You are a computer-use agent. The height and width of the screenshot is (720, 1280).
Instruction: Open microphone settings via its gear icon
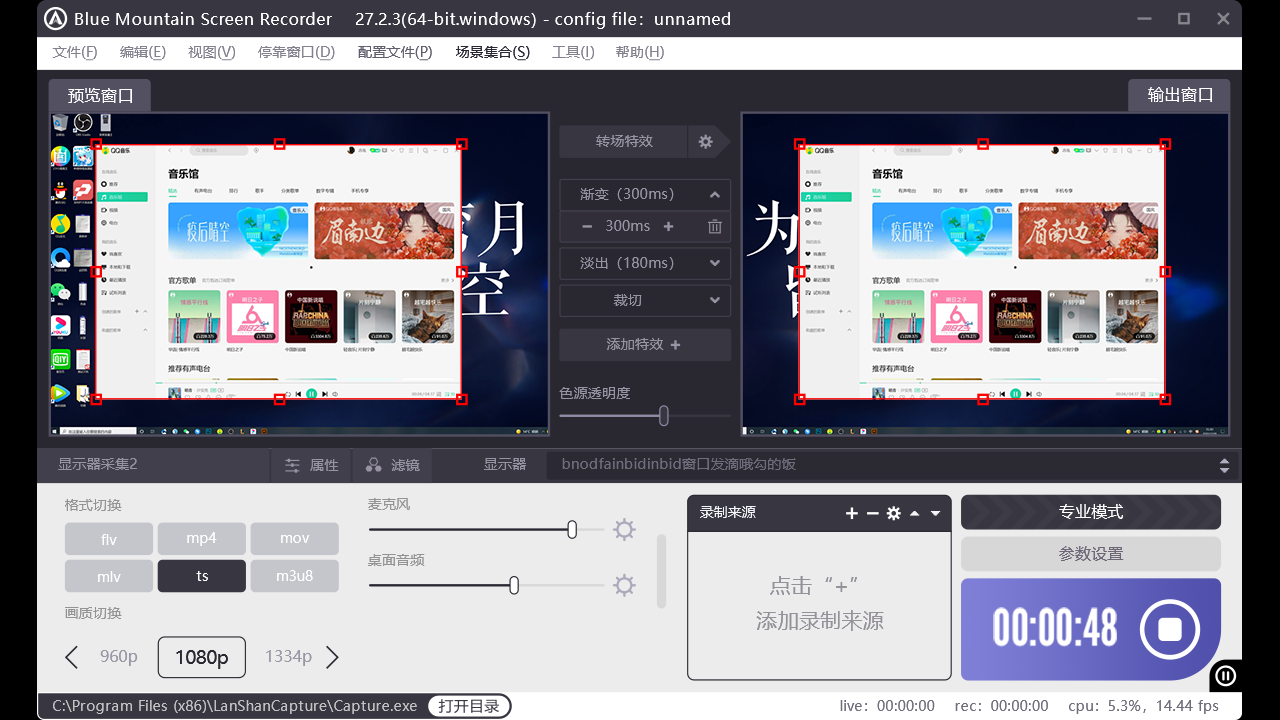[624, 529]
